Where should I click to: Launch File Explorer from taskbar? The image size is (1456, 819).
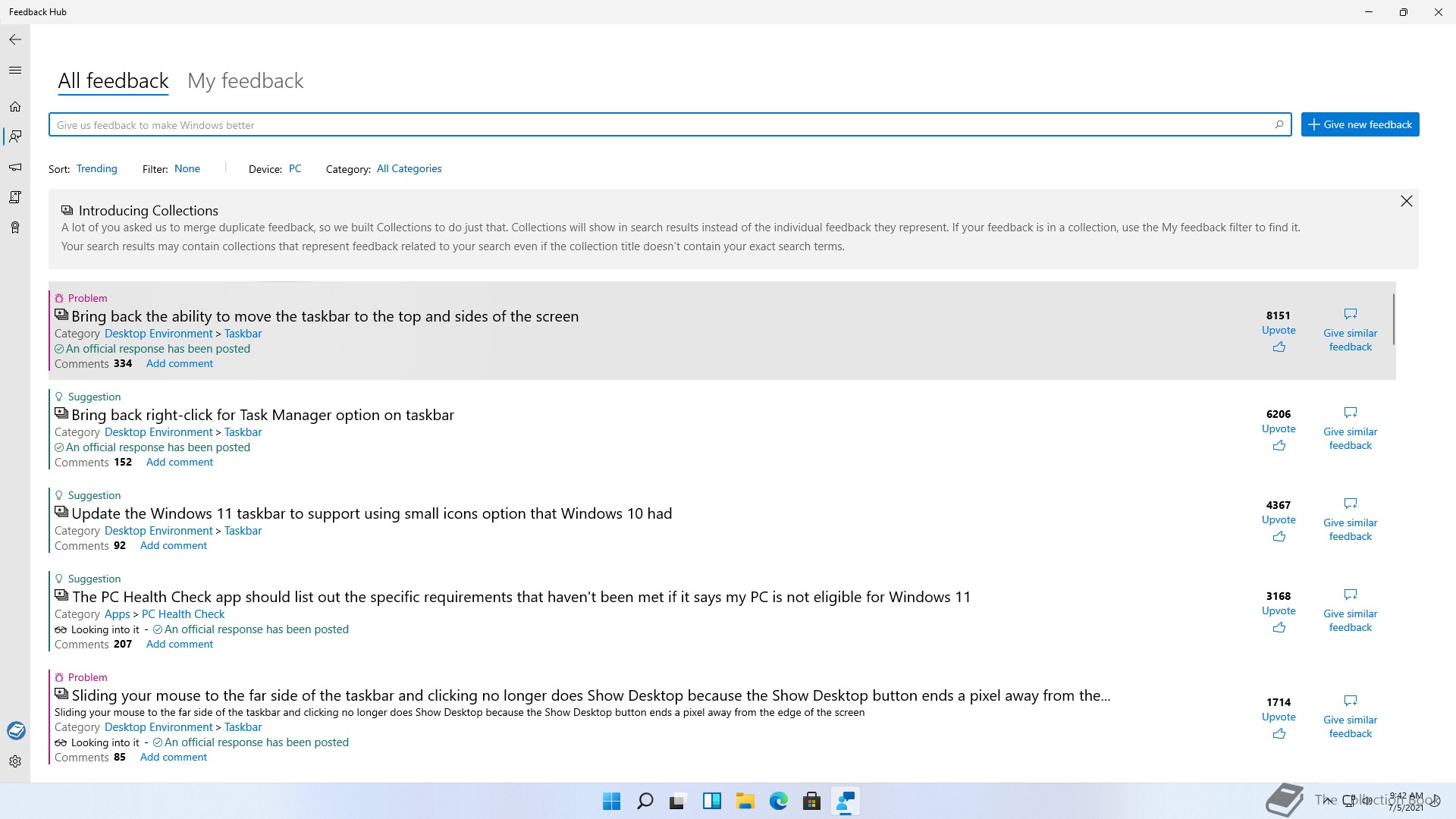pos(745,802)
